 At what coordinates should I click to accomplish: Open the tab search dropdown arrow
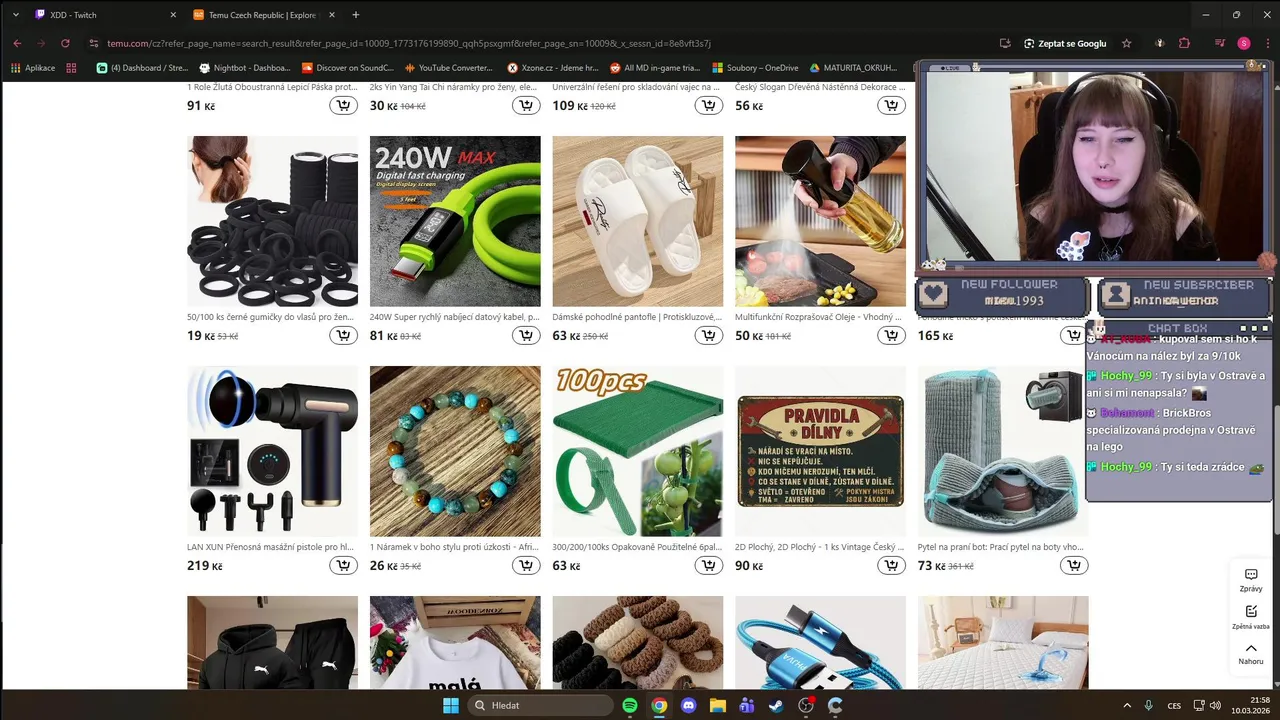pyautogui.click(x=15, y=14)
